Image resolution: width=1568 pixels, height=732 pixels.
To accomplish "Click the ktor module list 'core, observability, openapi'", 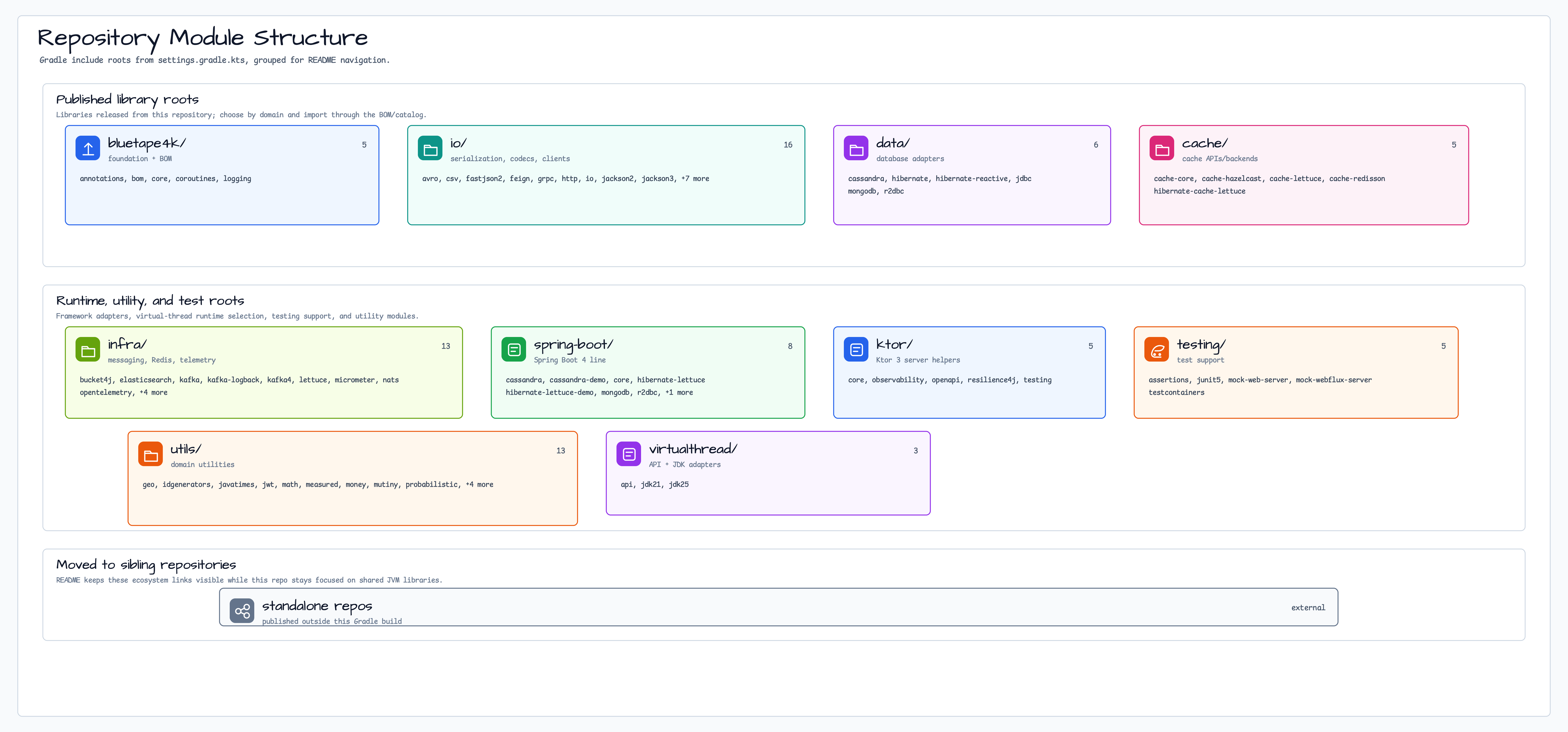I will click(x=950, y=380).
